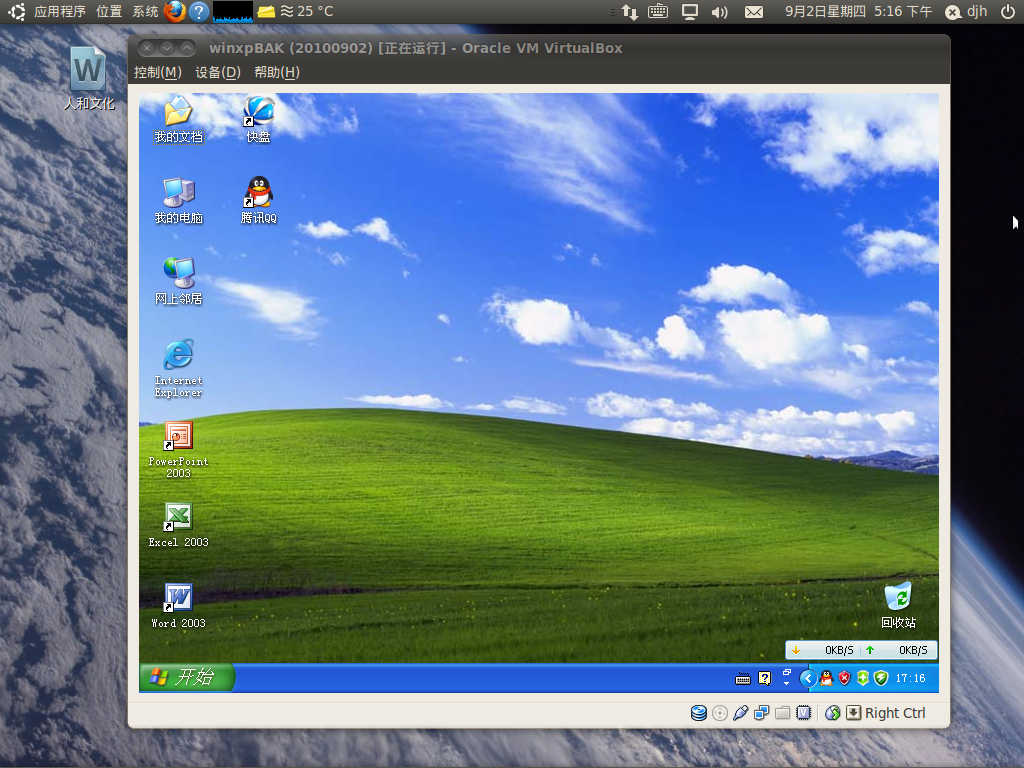Click the keyboard capture host key icon
Image resolution: width=1024 pixels, height=768 pixels.
coord(854,713)
